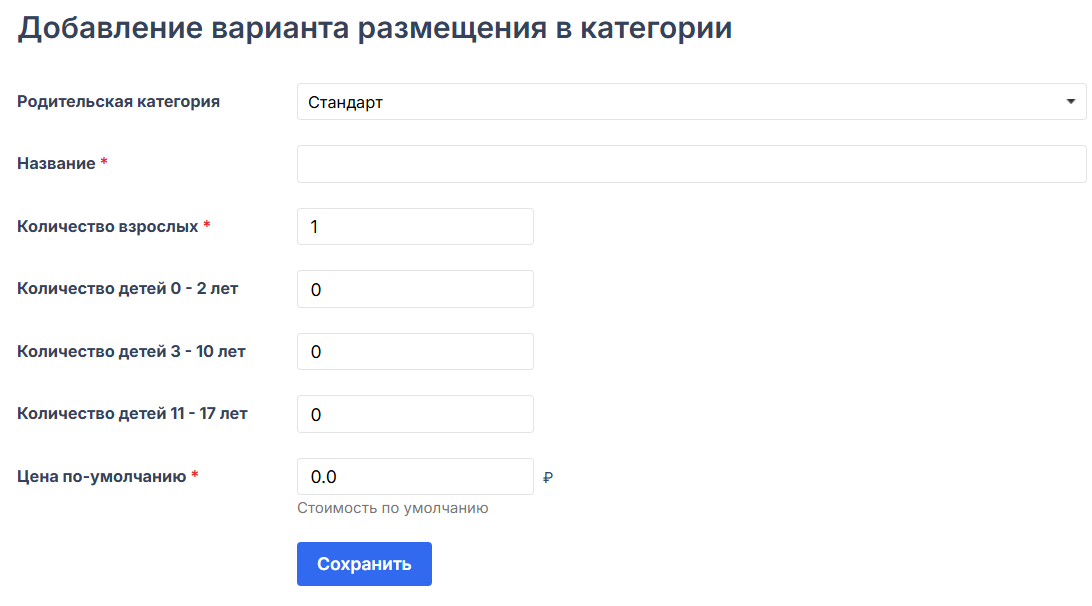Image resolution: width=1092 pixels, height=606 pixels.
Task: Click the Название field label
Action: 56,163
